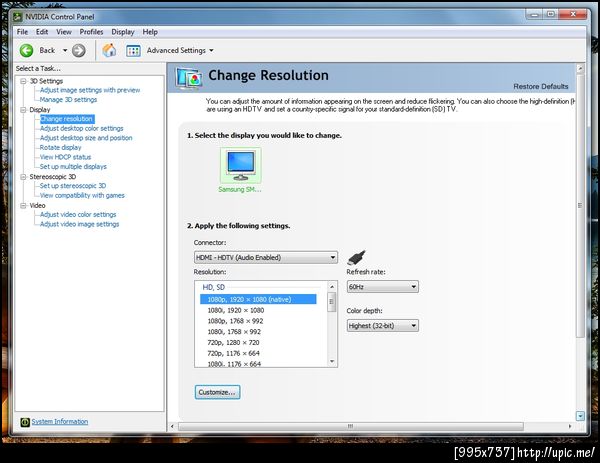Click the Customize... button
600x463 pixels.
coord(217,392)
